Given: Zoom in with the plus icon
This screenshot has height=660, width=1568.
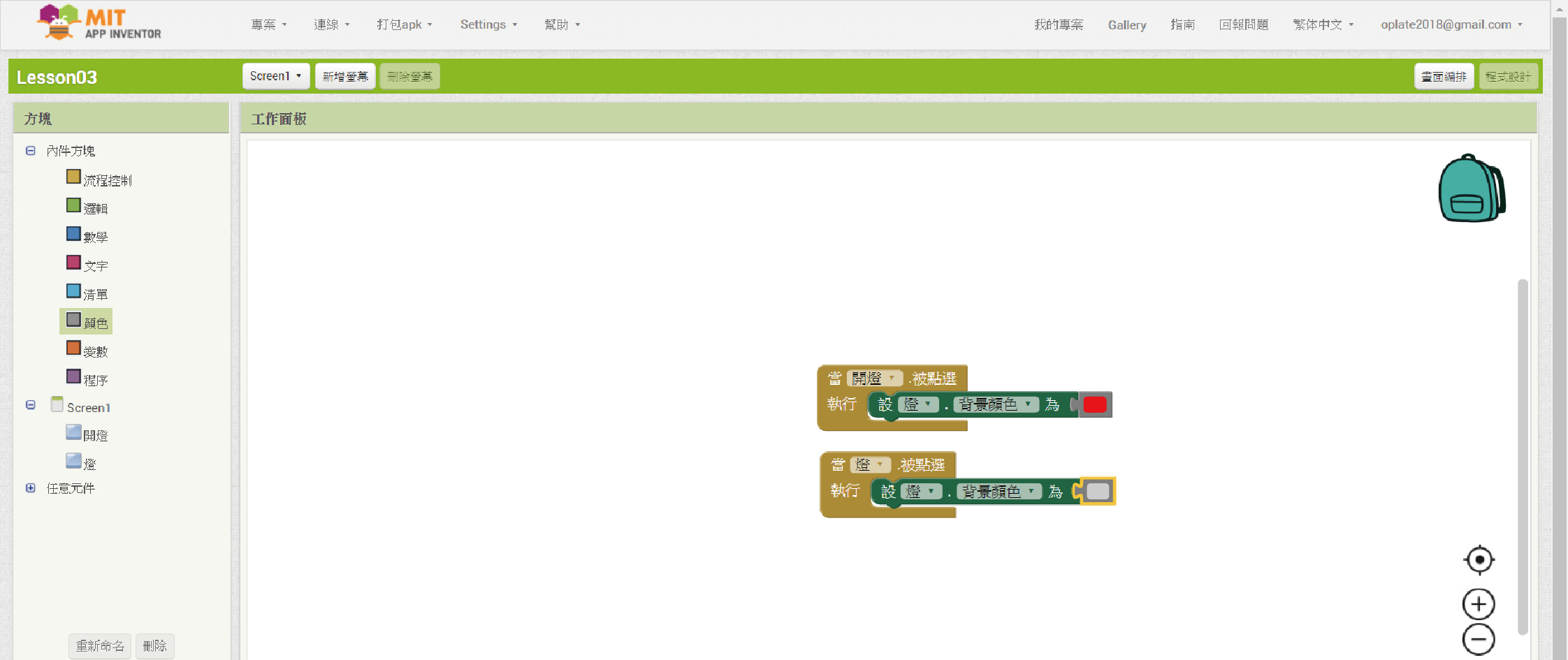Looking at the screenshot, I should click(x=1479, y=604).
